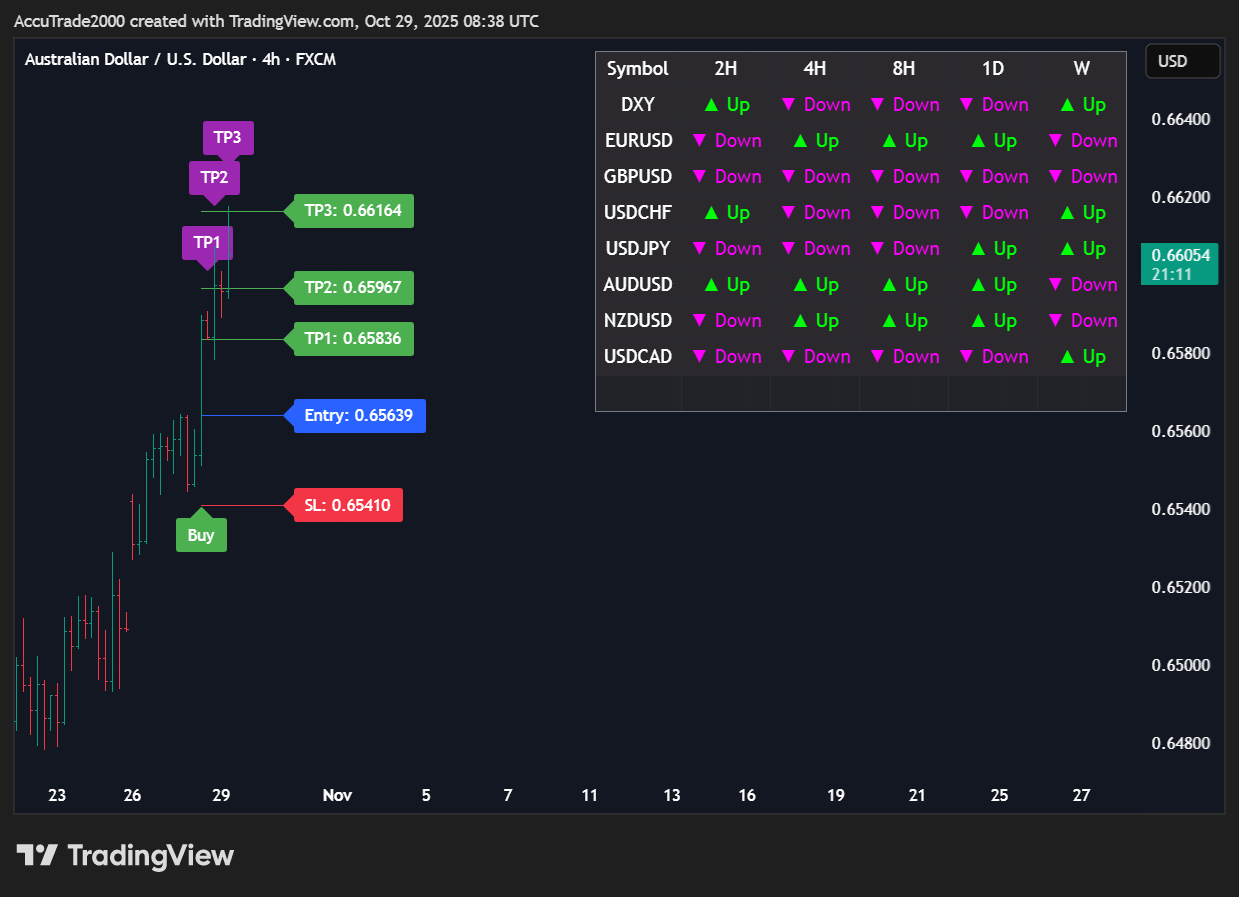Click the TP1: 0.65836 target label
This screenshot has width=1239, height=897.
pyautogui.click(x=353, y=339)
